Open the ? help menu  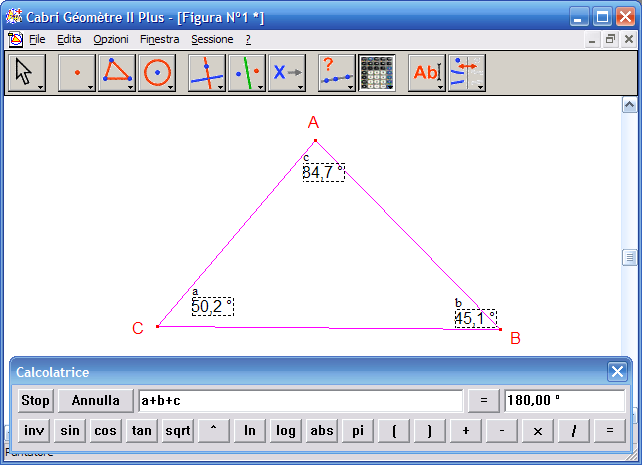248,39
